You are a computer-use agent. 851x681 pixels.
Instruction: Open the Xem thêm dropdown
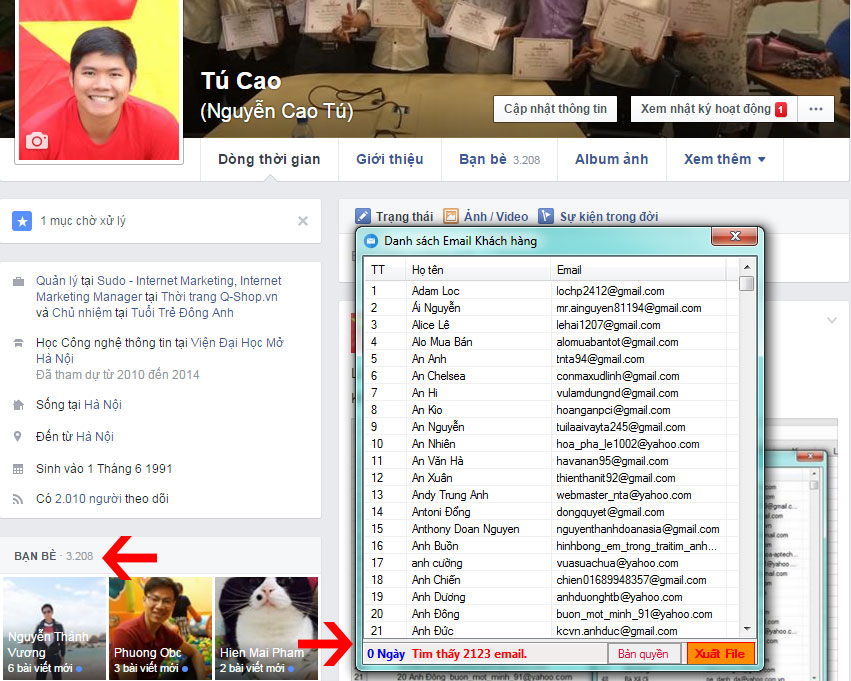(718, 158)
